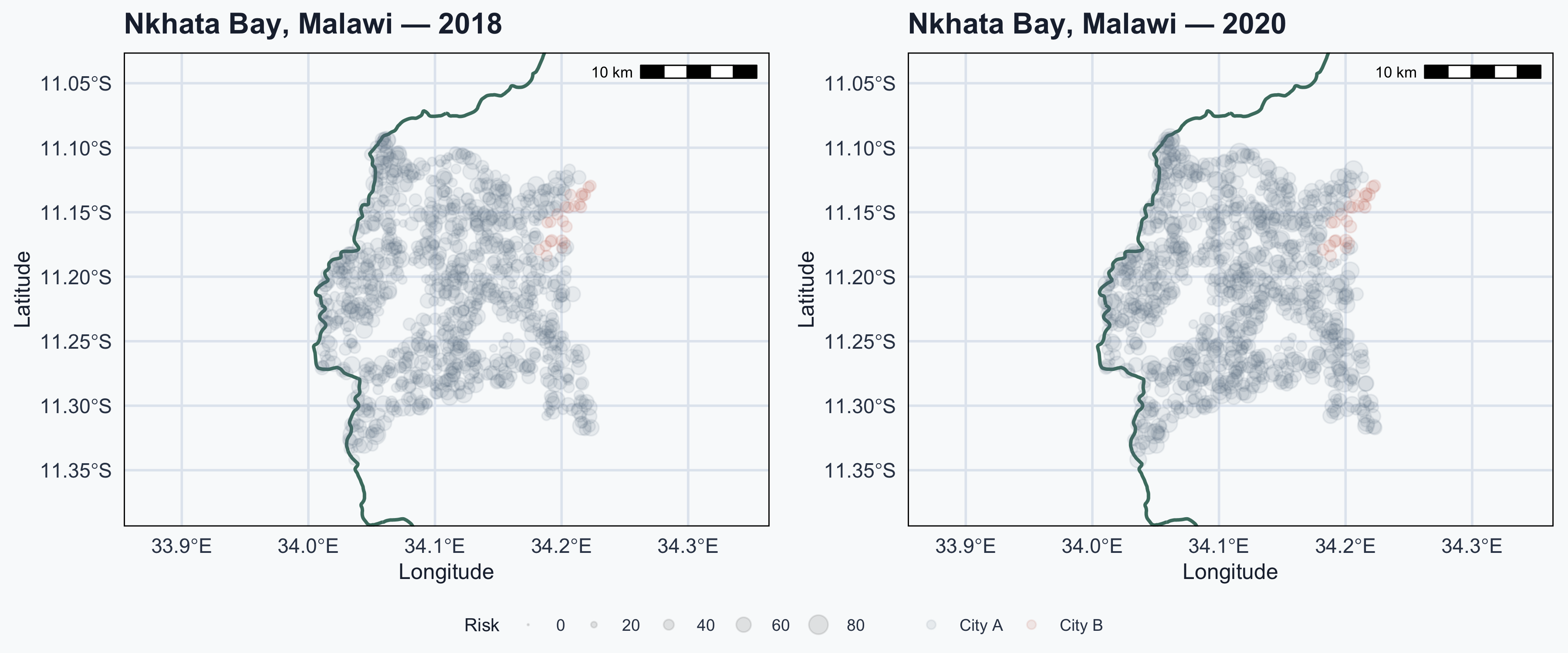Click the 33.9°E tick on the 2018 map
Viewport: 1568px width, 653px height.
(x=181, y=546)
